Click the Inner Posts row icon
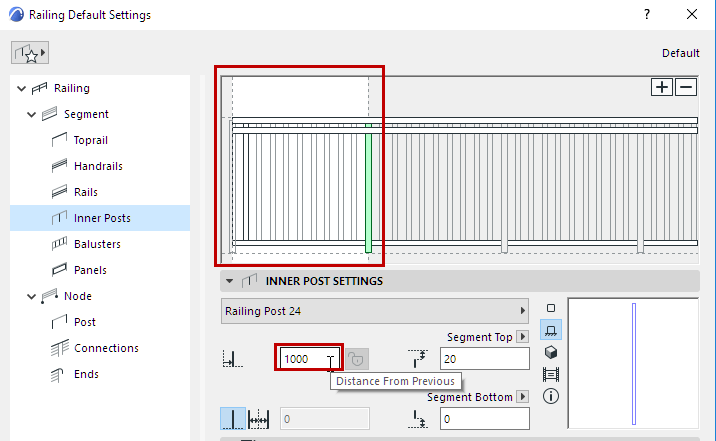Viewport: 716px width, 441px height. click(x=59, y=218)
